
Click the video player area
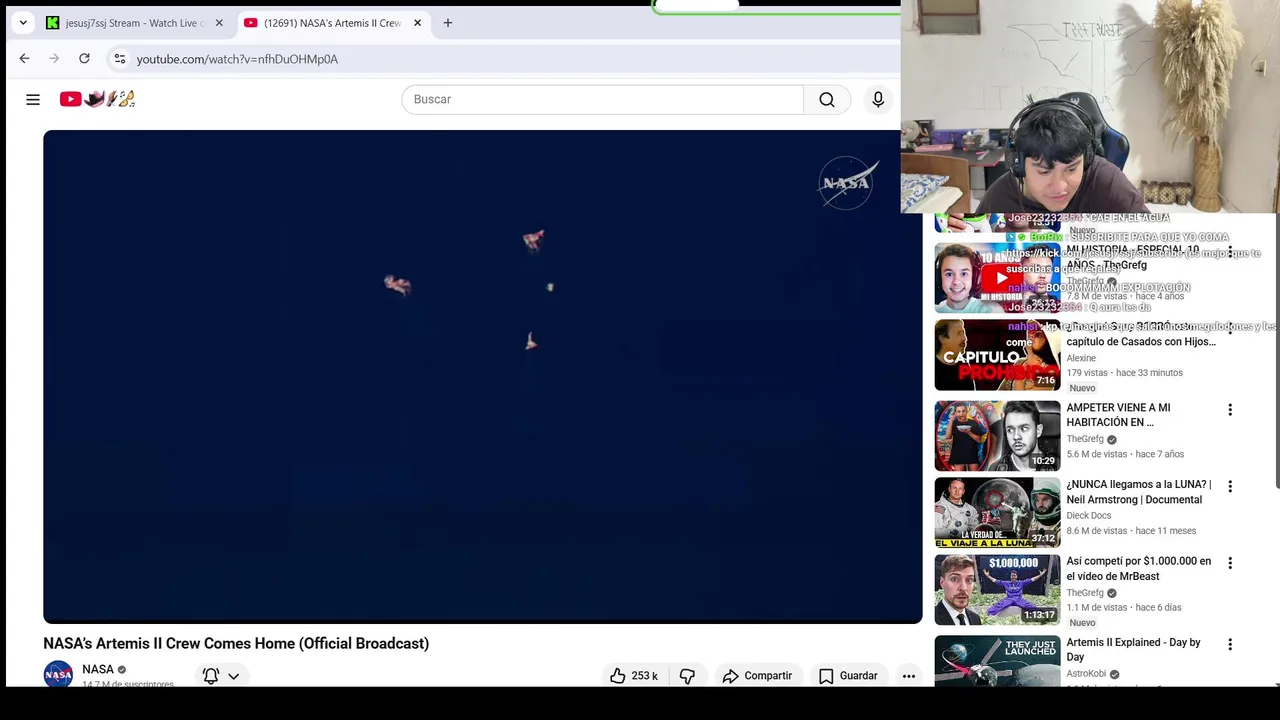482,377
